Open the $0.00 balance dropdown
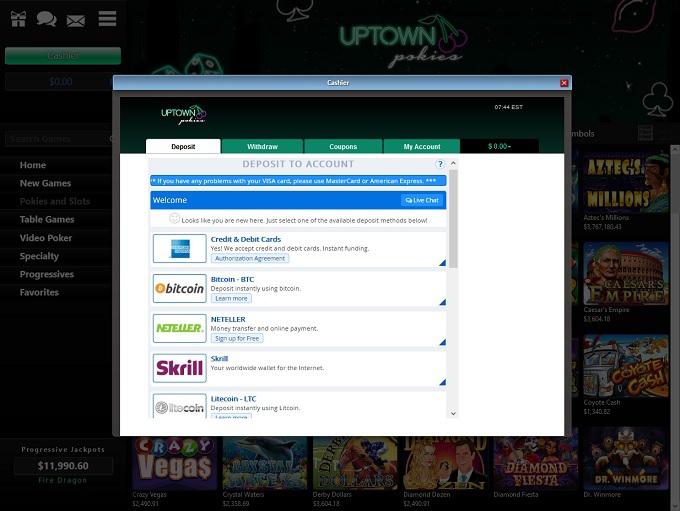 coord(500,147)
